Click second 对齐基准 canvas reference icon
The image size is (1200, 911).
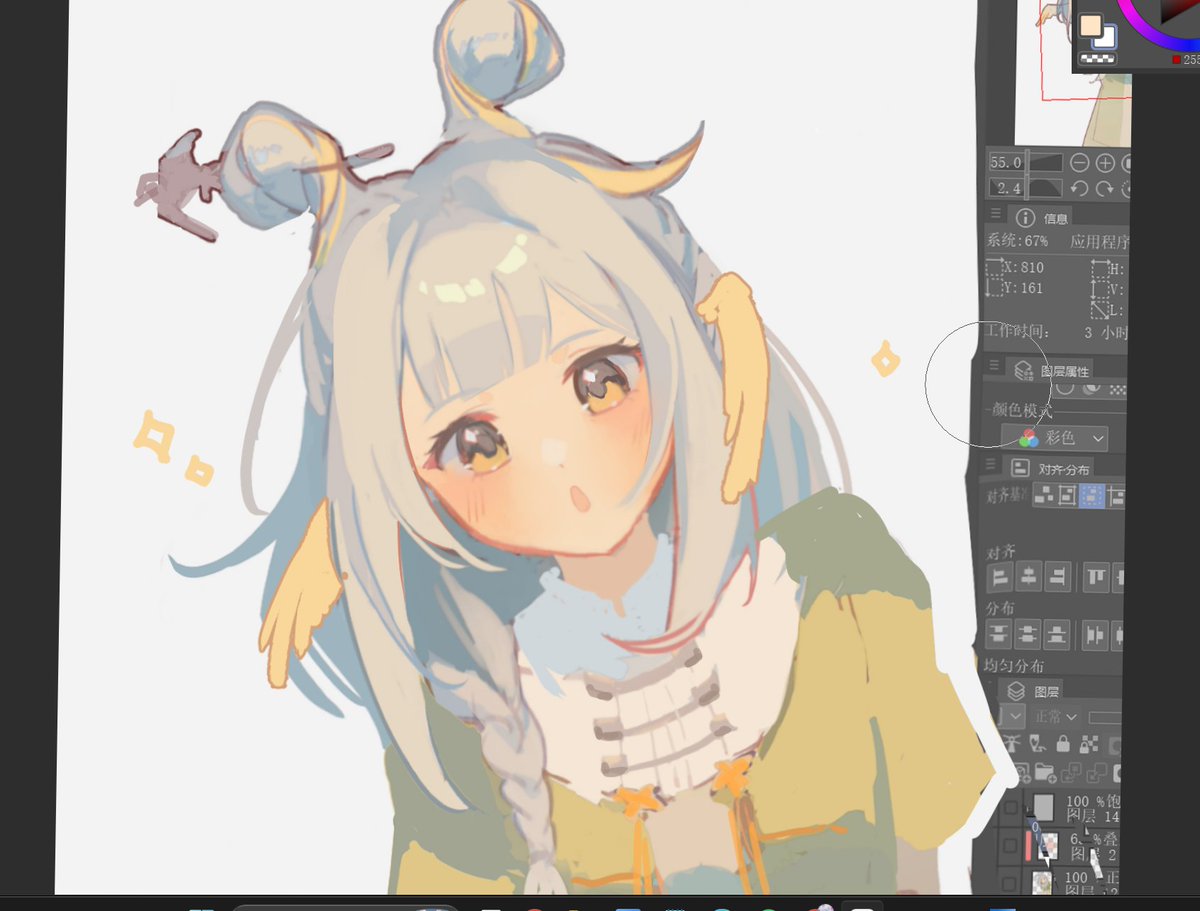1067,495
